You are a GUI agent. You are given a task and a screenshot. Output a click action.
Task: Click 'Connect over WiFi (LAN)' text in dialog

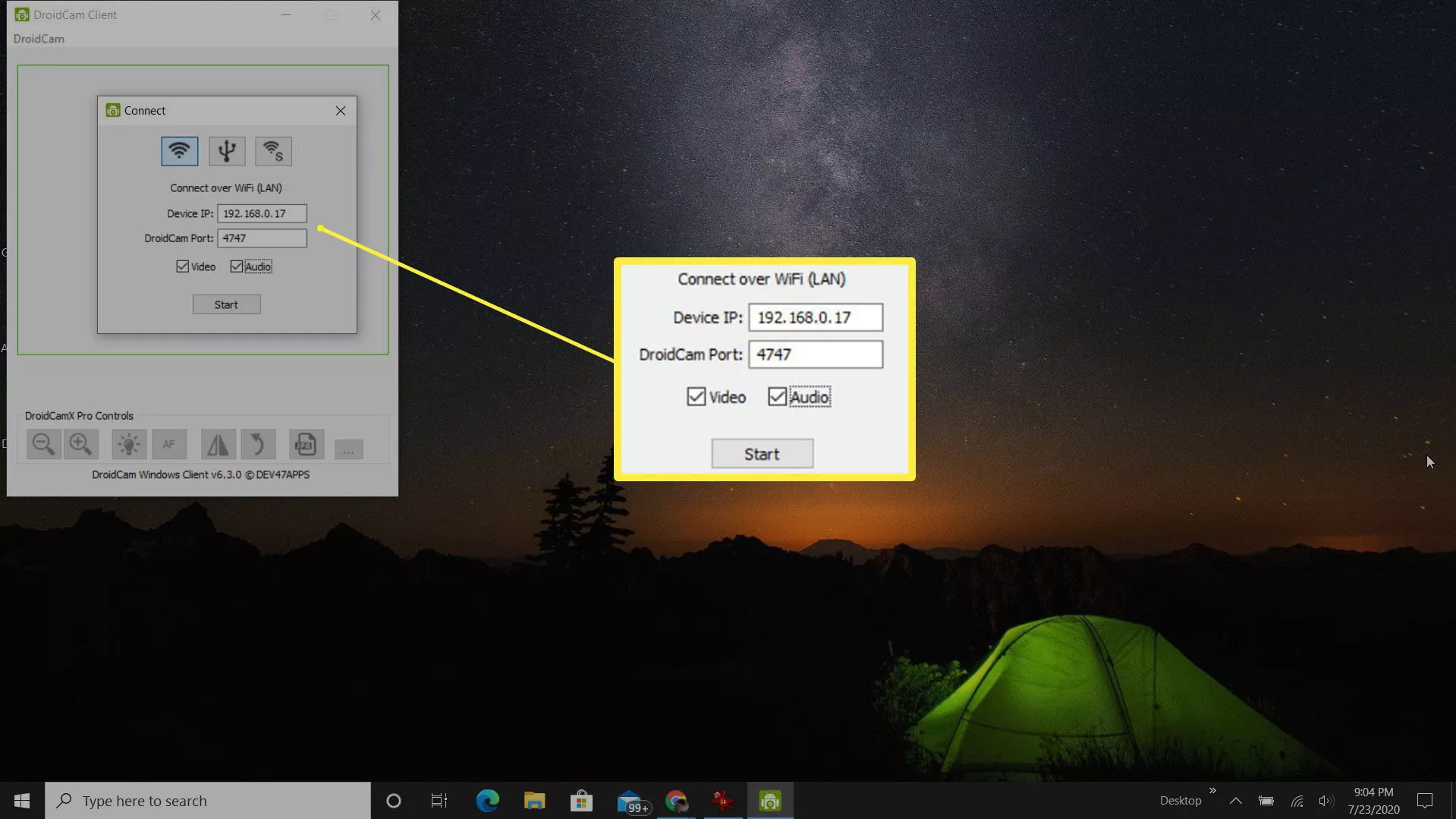(x=226, y=187)
